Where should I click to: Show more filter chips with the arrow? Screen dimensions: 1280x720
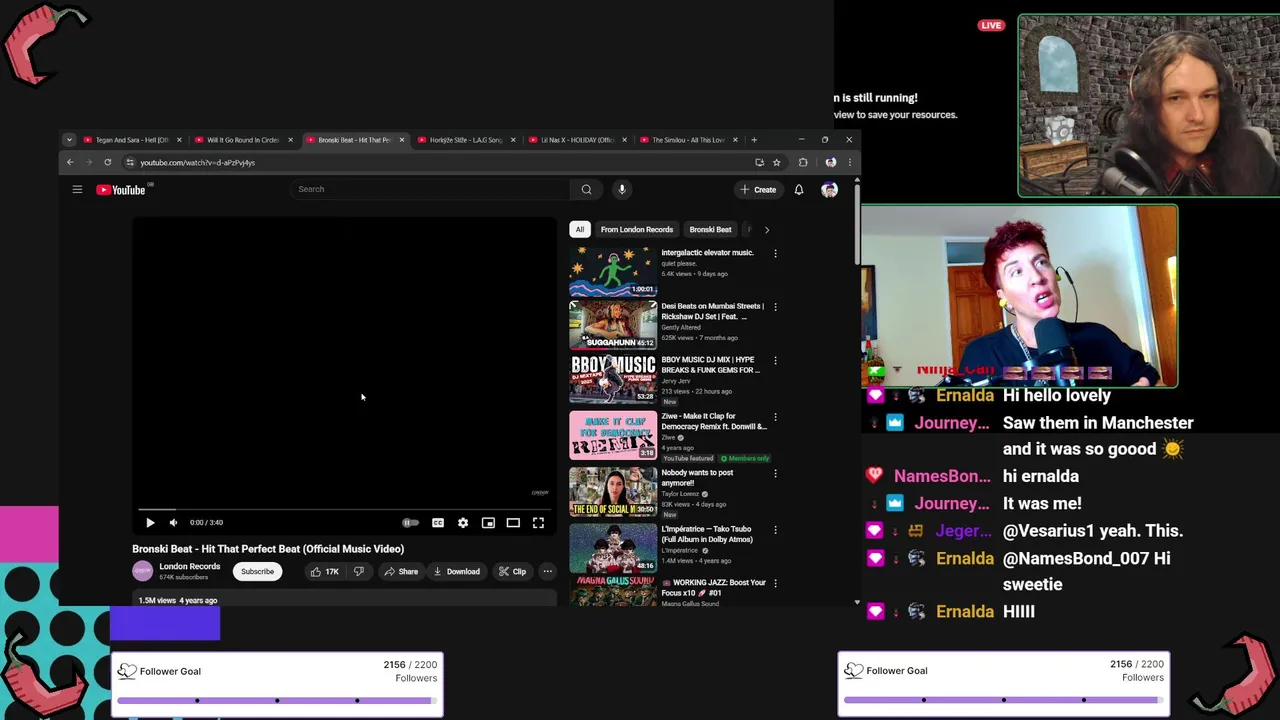(767, 229)
